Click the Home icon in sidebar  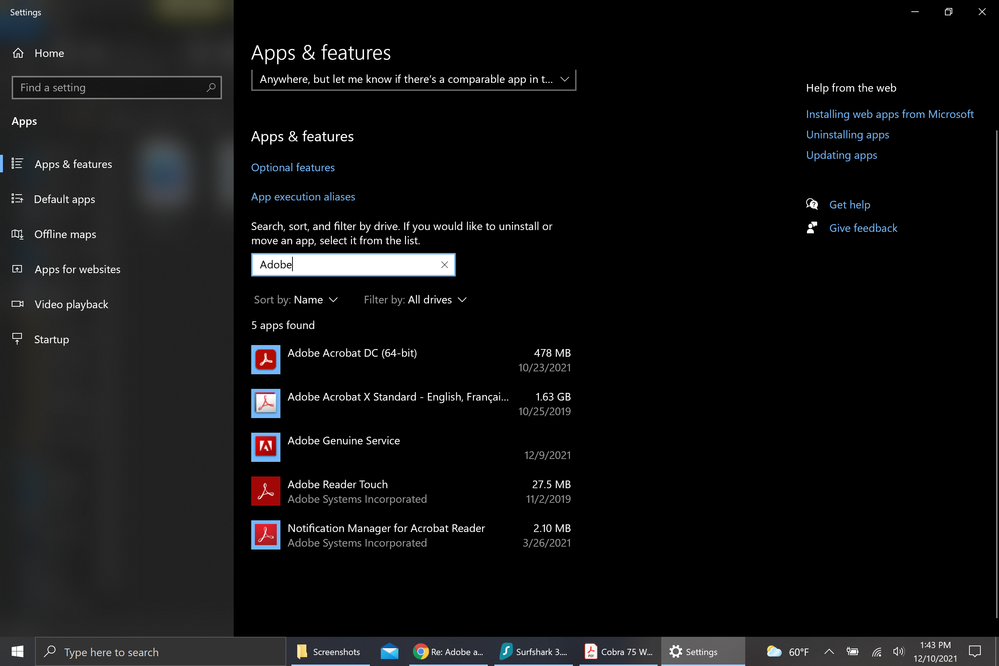(18, 53)
